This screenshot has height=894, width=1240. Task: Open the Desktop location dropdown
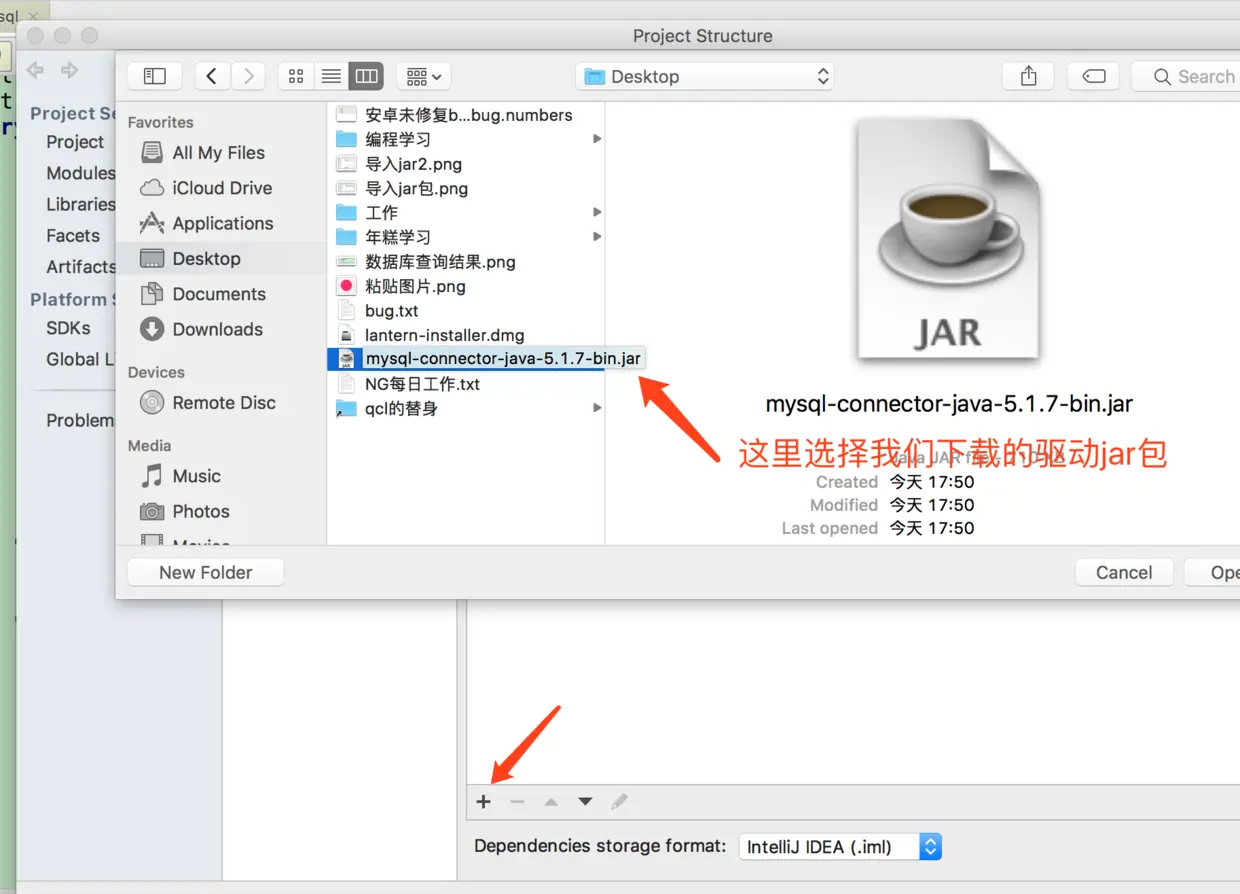pyautogui.click(x=704, y=75)
